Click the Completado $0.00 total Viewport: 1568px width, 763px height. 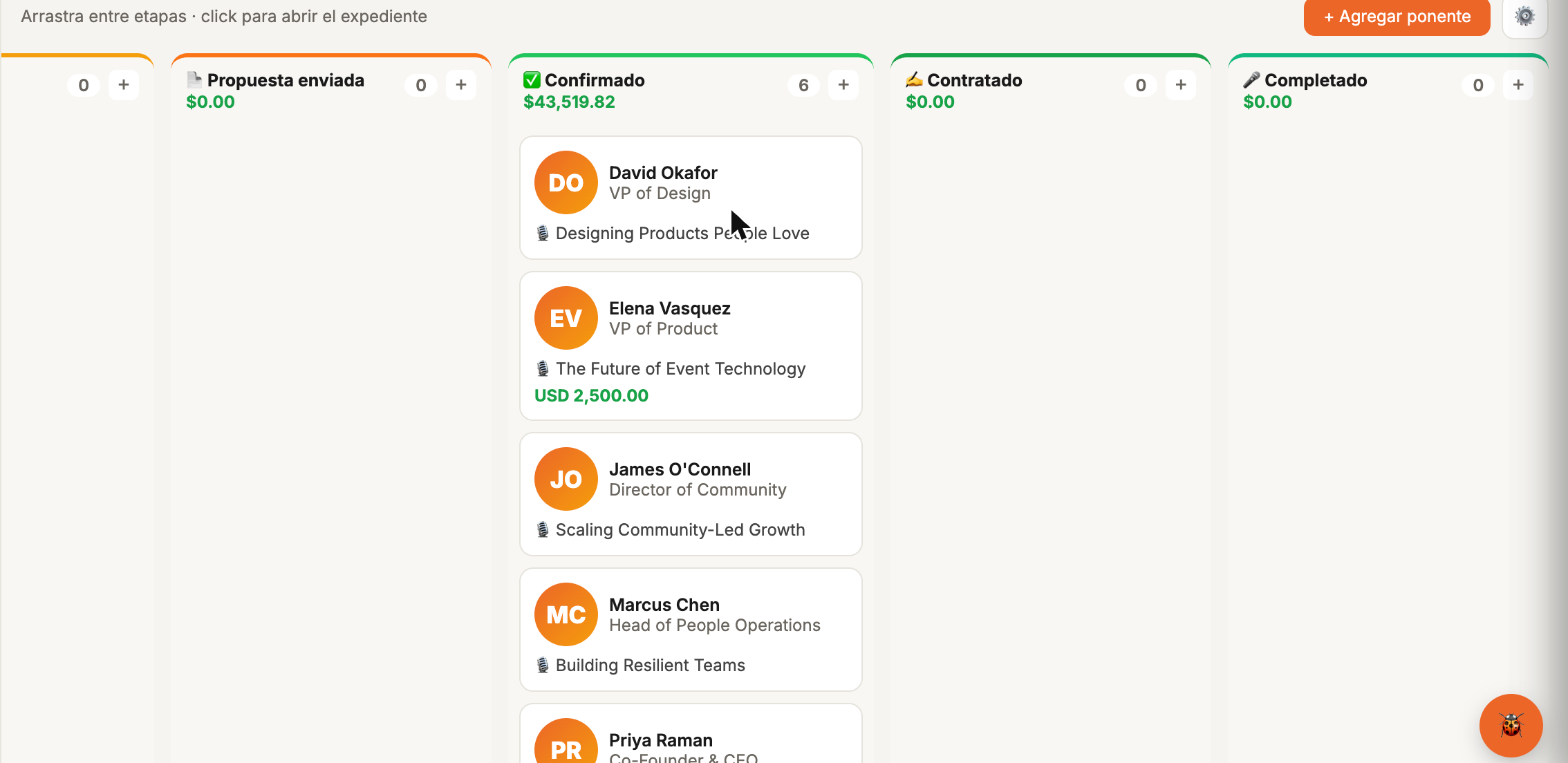[1267, 102]
